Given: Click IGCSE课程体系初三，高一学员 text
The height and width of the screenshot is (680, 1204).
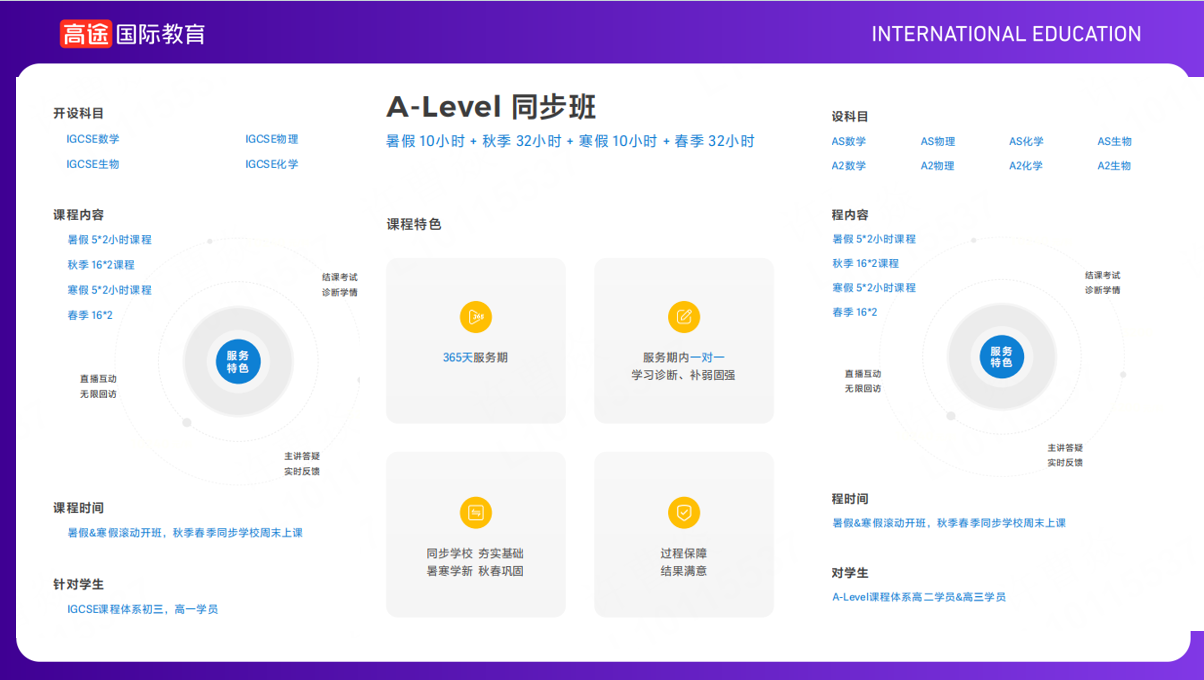Looking at the screenshot, I should [x=142, y=608].
